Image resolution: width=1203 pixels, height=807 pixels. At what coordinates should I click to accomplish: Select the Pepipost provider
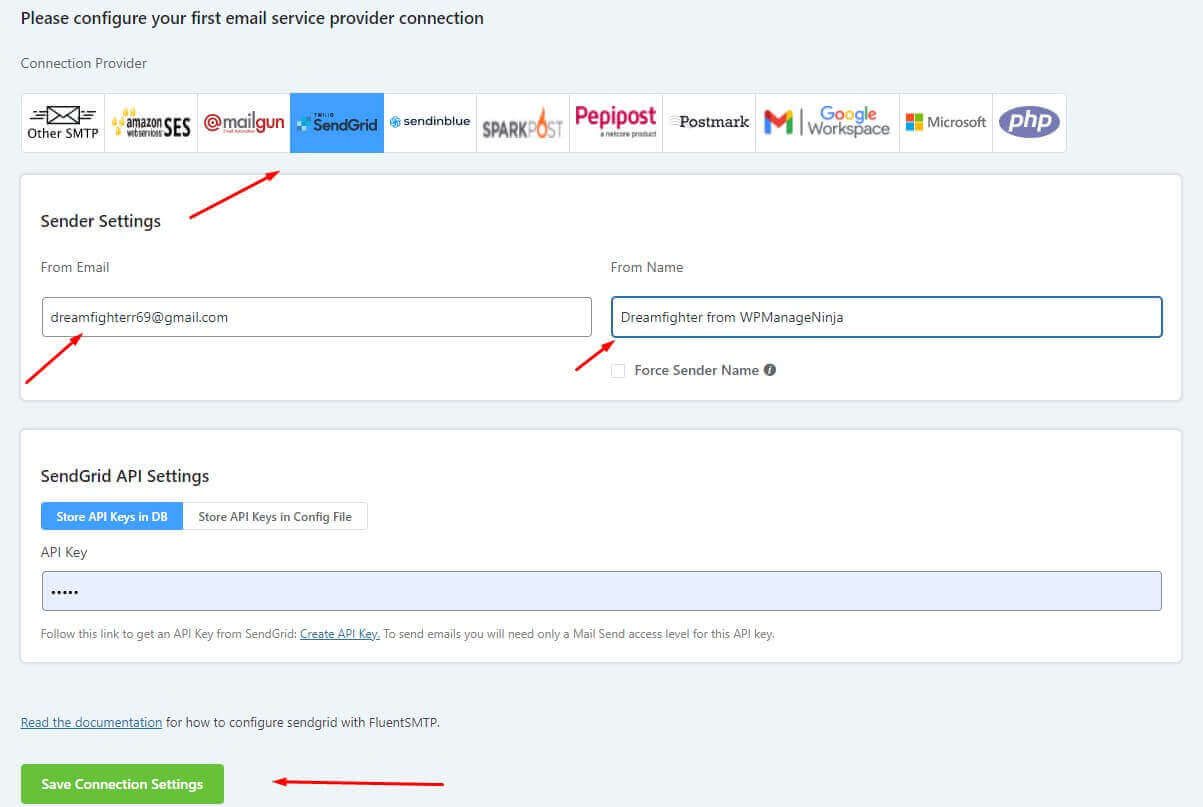(616, 123)
